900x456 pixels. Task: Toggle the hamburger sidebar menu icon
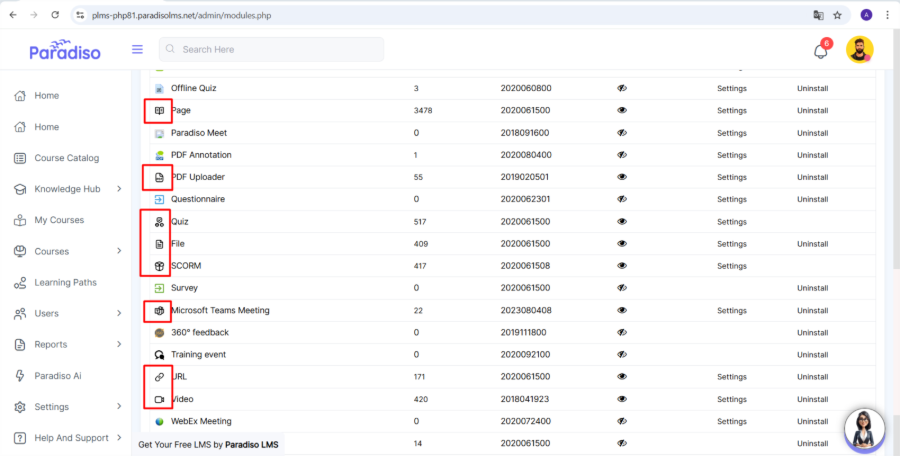click(137, 49)
